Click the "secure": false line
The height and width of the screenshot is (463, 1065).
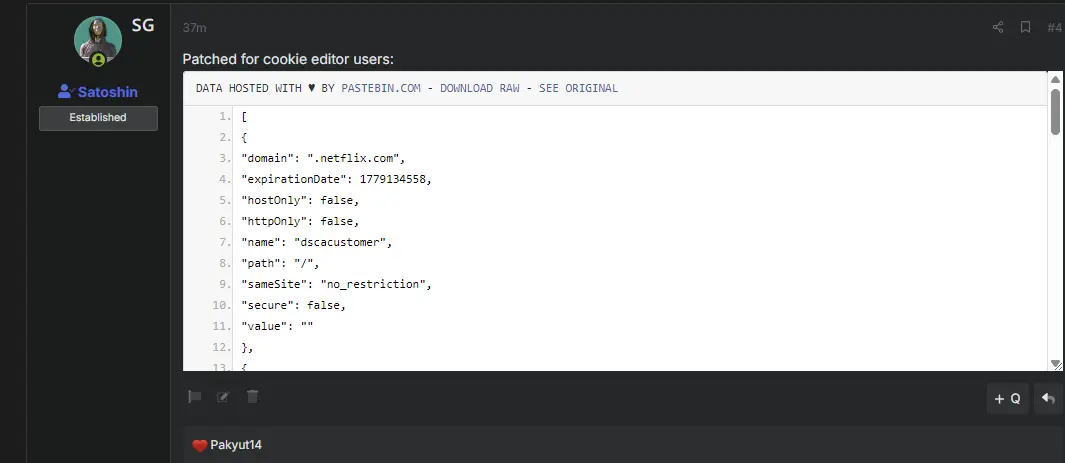click(x=294, y=305)
